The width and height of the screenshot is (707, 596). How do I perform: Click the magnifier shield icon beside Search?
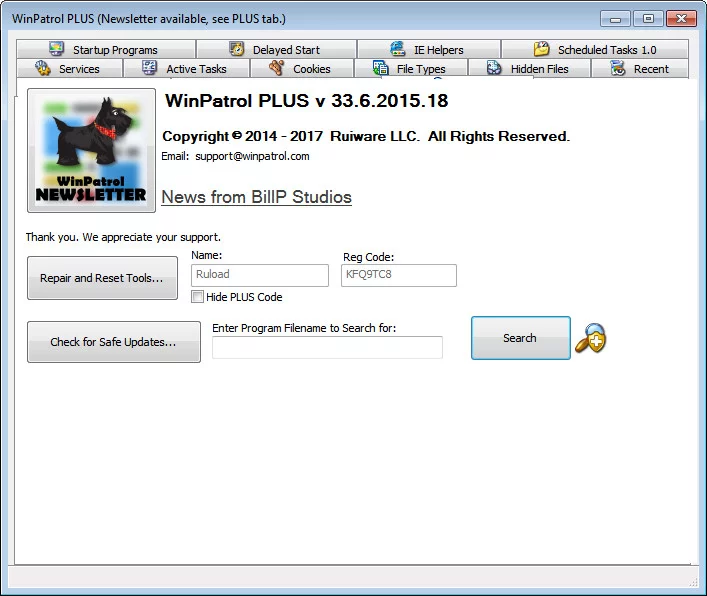pyautogui.click(x=591, y=338)
